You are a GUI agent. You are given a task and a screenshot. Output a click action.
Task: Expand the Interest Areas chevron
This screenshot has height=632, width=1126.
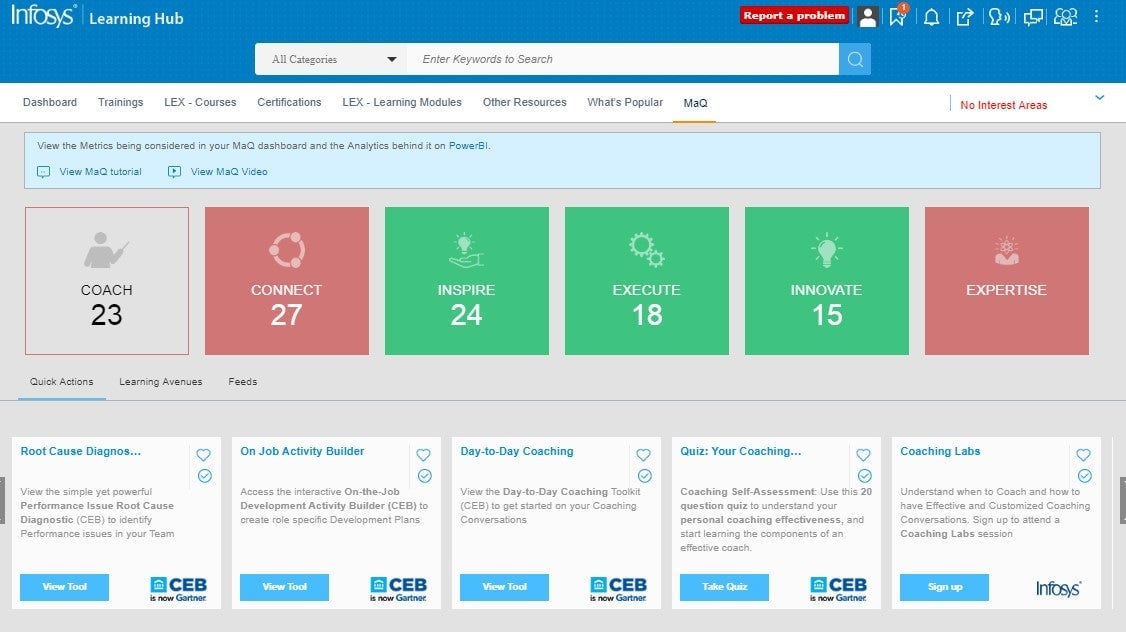pos(1099,98)
